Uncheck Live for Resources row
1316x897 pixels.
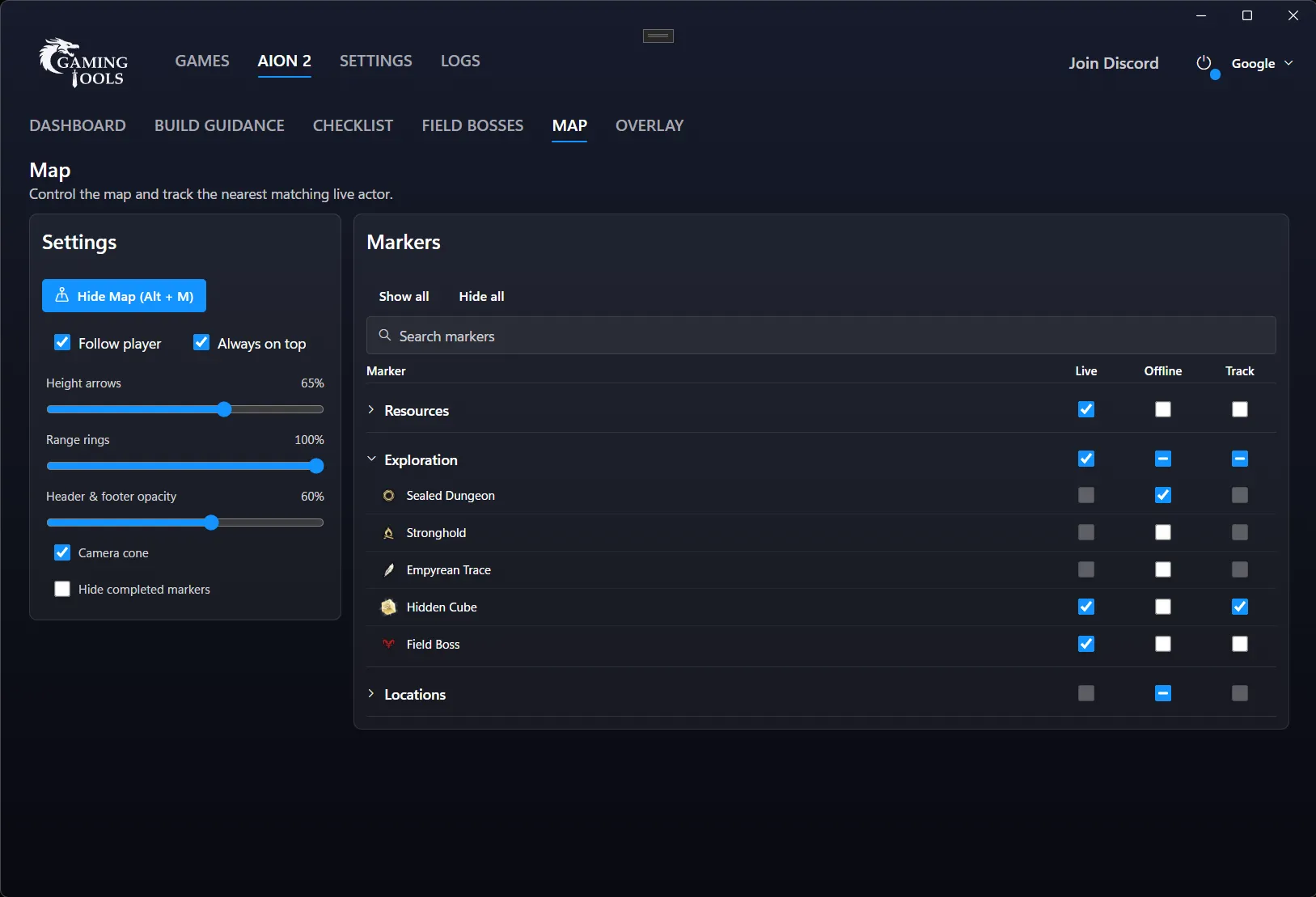click(x=1086, y=409)
